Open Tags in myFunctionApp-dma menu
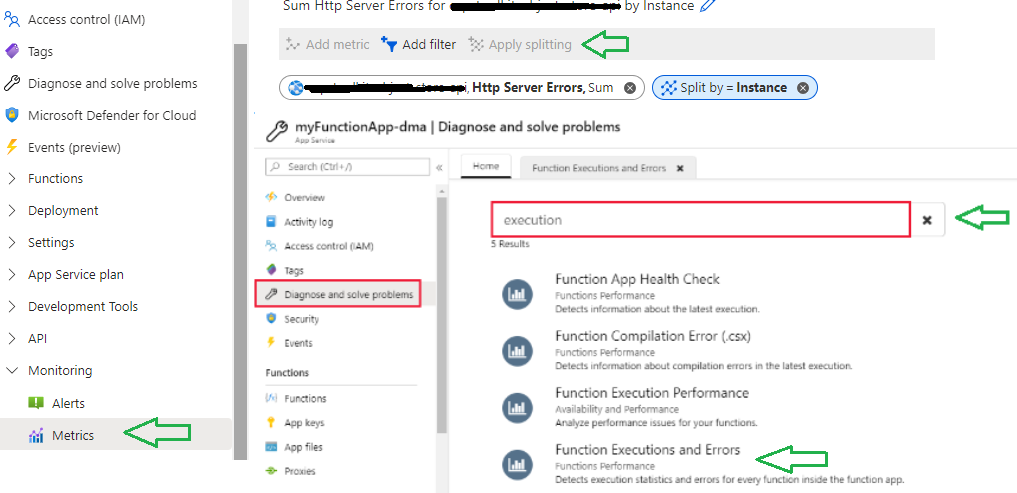1017x493 pixels. click(x=293, y=271)
